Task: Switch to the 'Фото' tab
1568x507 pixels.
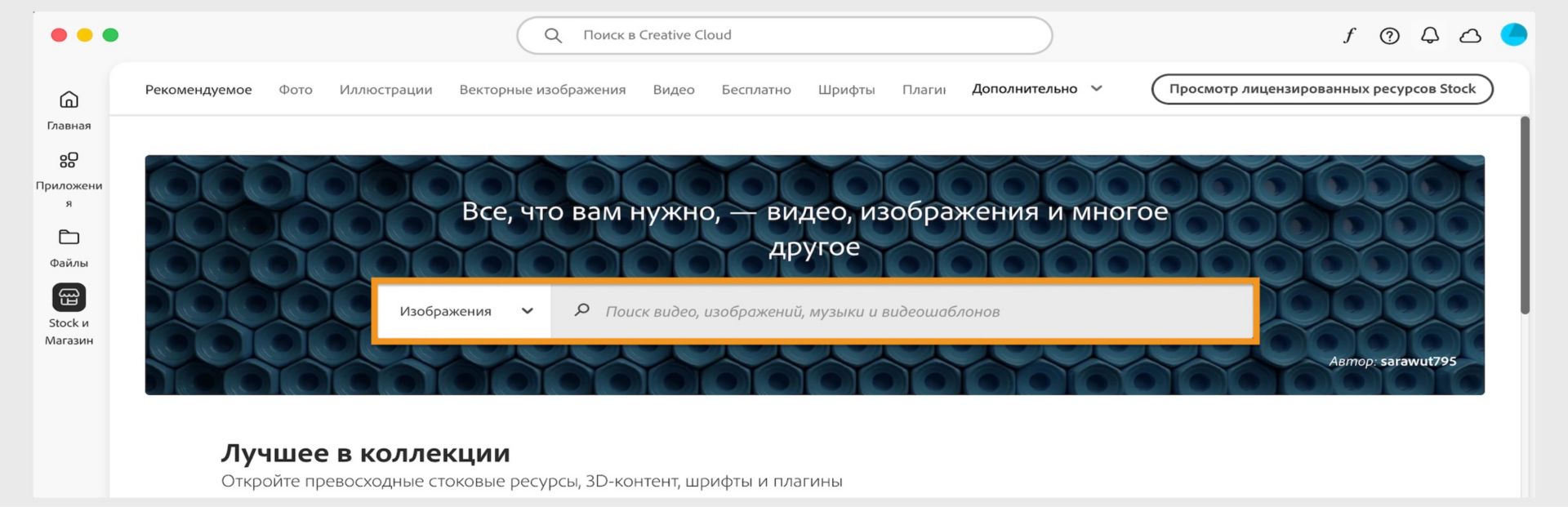Action: point(296,90)
